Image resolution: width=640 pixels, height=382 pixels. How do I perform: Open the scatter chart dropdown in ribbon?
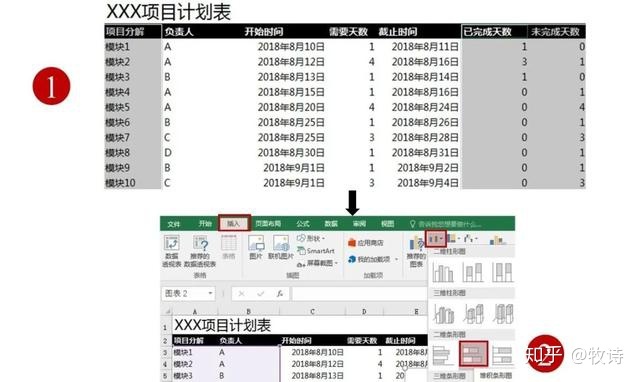tap(471, 238)
